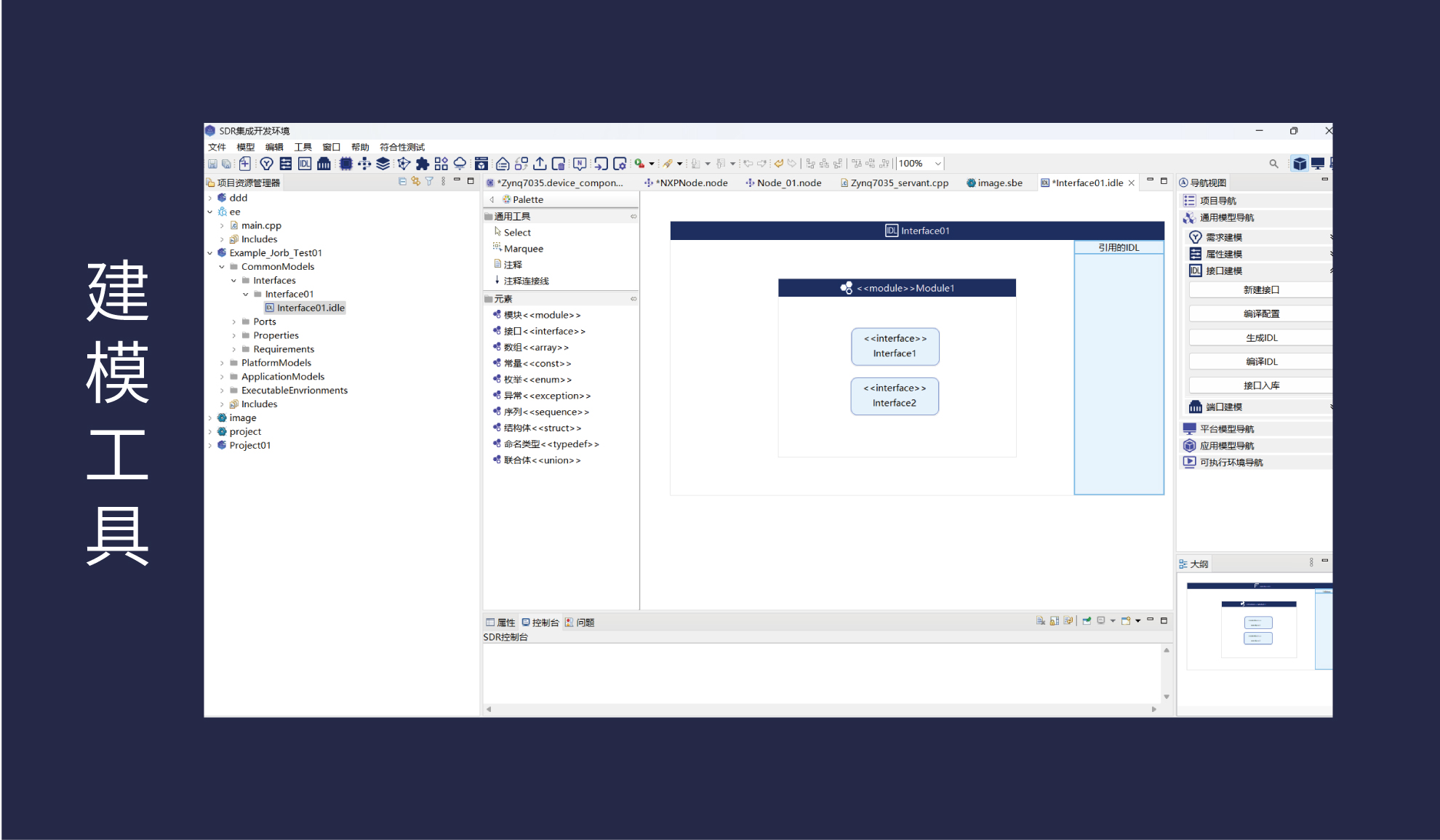Screen dimensions: 1440x840
Task: Click the IDL interface modeling toolbar icon
Action: click(x=305, y=164)
